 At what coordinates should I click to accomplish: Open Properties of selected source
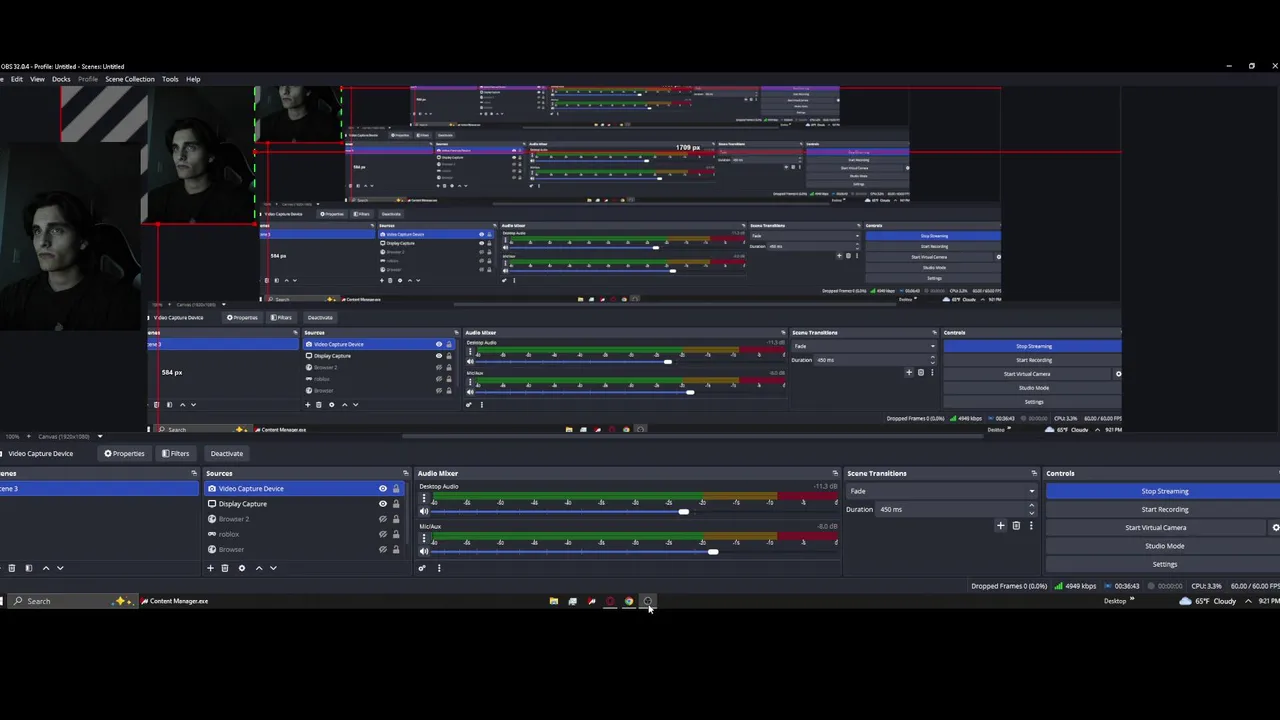125,453
